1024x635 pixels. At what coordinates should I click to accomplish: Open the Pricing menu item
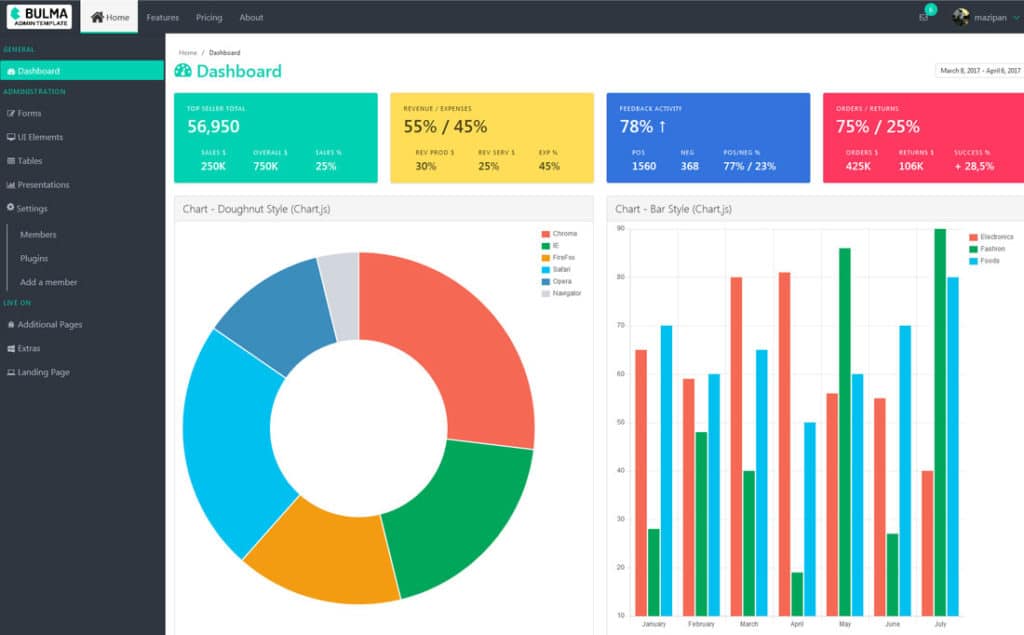pyautogui.click(x=209, y=16)
